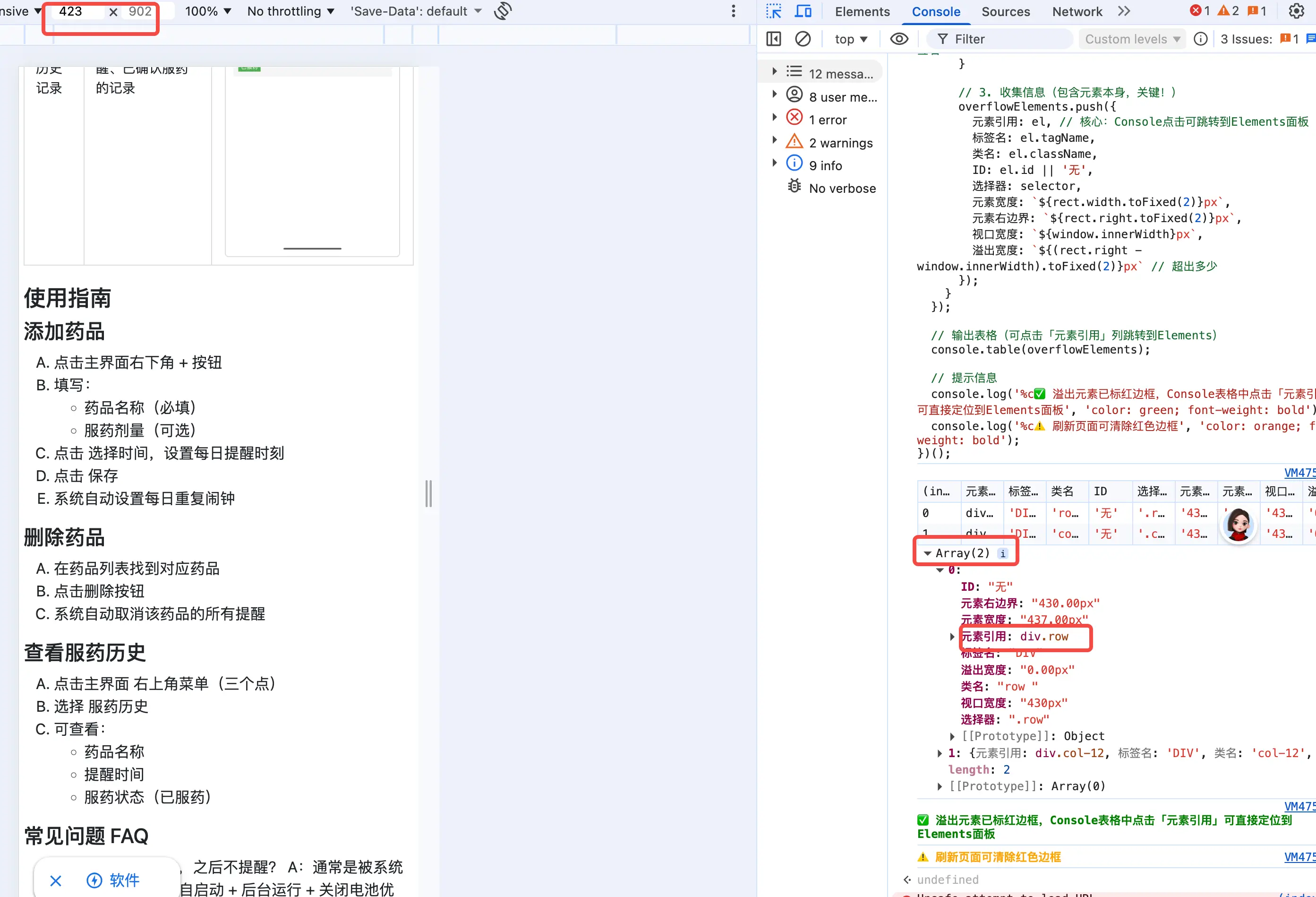Expand the 1 error message group
Viewport: 1316px width, 897px height.
tap(775, 117)
